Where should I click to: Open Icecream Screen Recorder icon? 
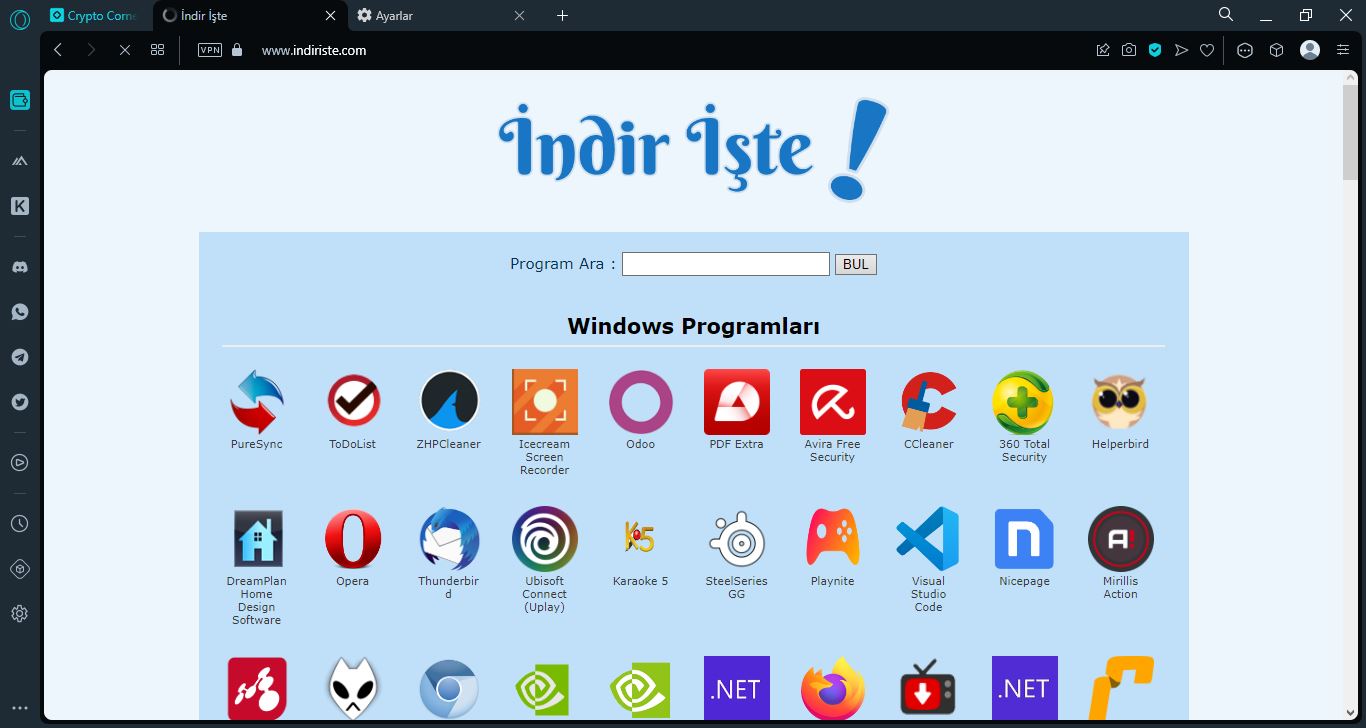click(545, 402)
